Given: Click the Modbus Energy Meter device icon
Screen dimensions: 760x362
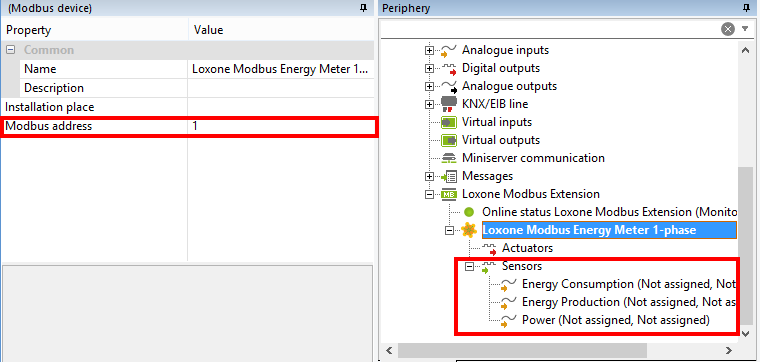Looking at the screenshot, I should coord(469,230).
